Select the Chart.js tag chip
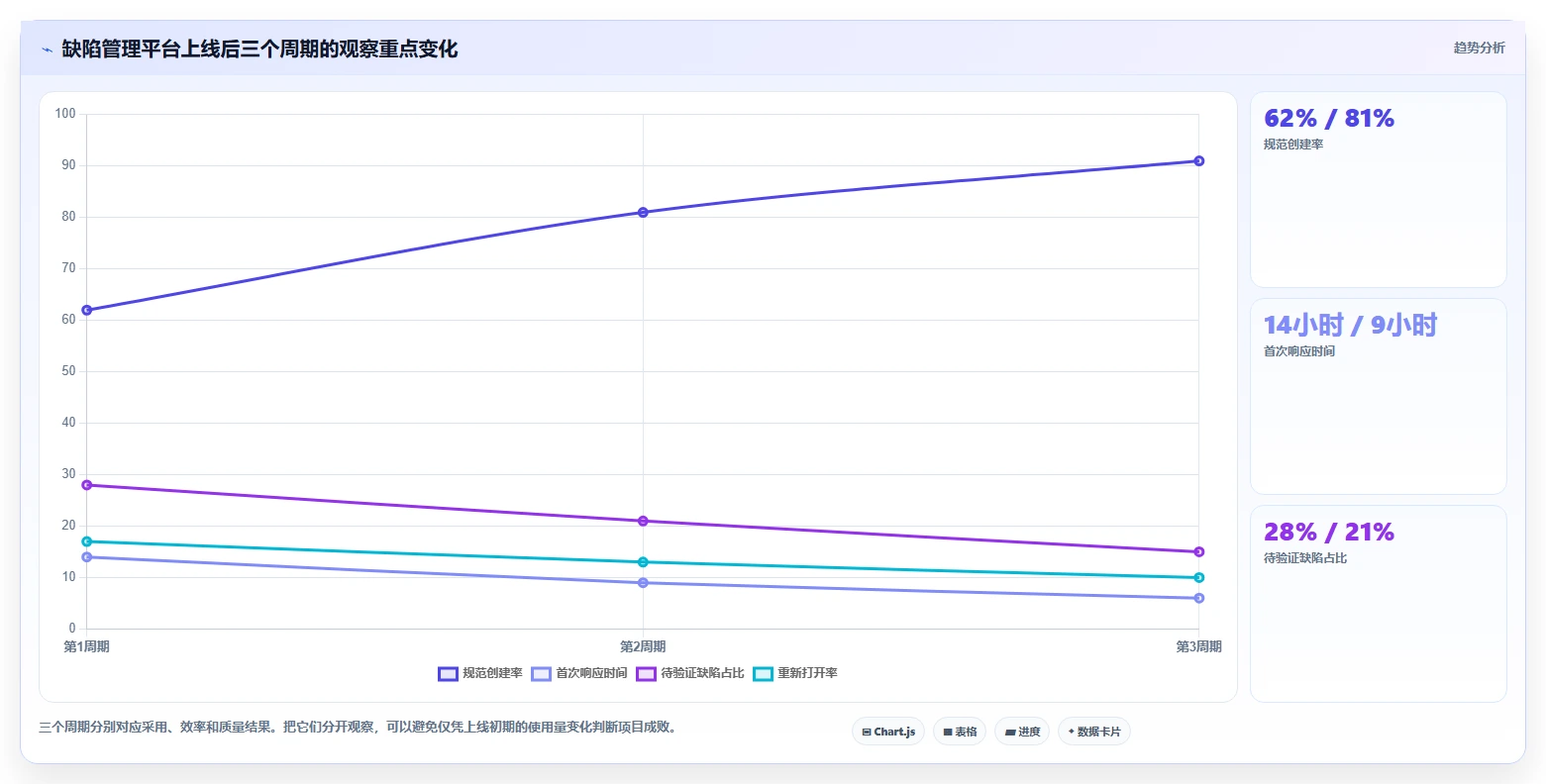Image resolution: width=1546 pixels, height=784 pixels. point(888,732)
